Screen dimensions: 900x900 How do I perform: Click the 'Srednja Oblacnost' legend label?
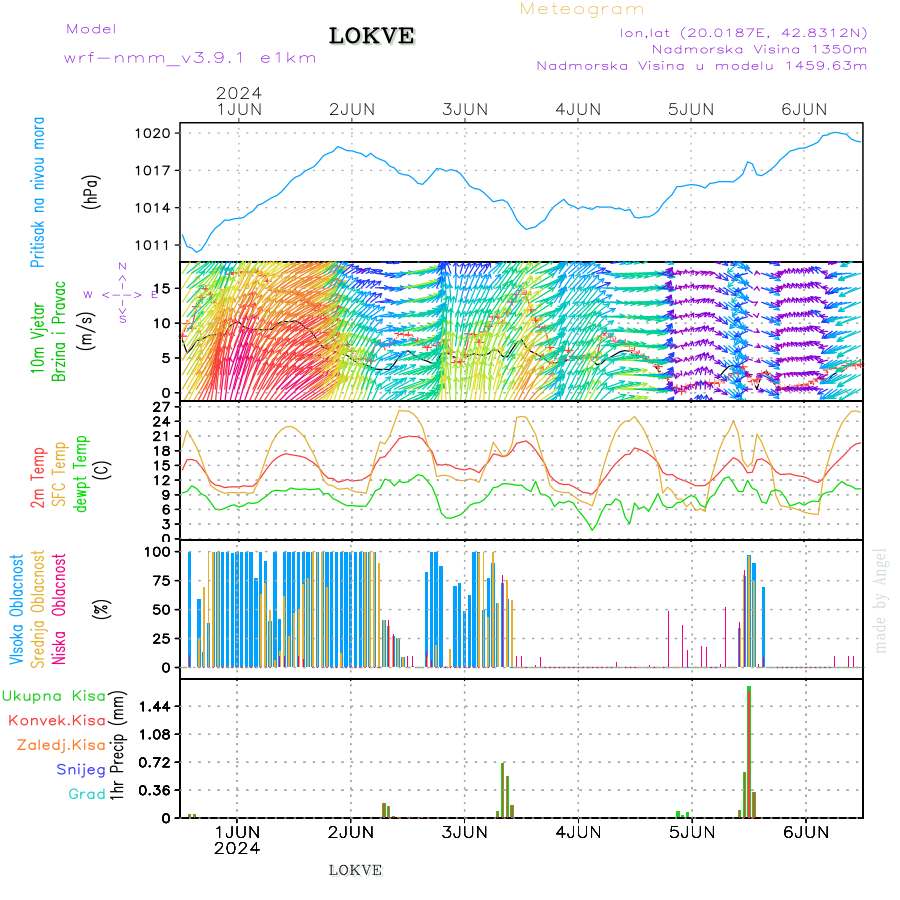pyautogui.click(x=37, y=609)
